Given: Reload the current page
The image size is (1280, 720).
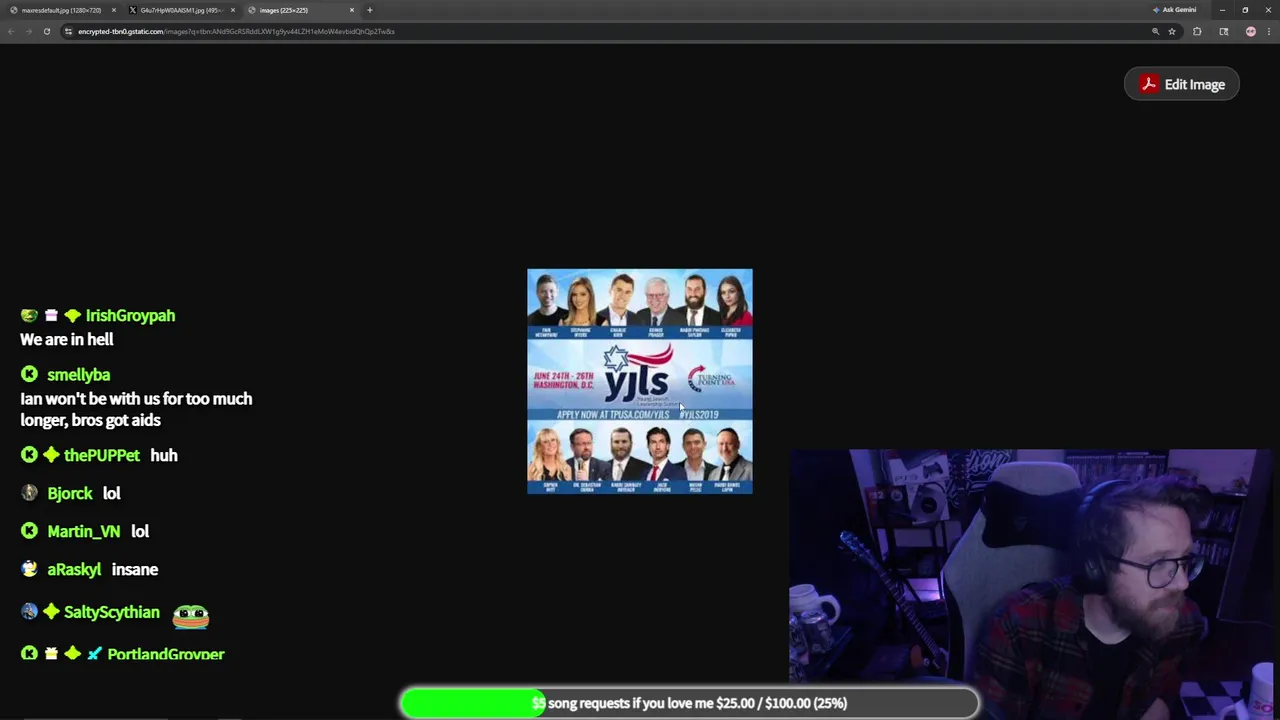Looking at the screenshot, I should pos(47,31).
